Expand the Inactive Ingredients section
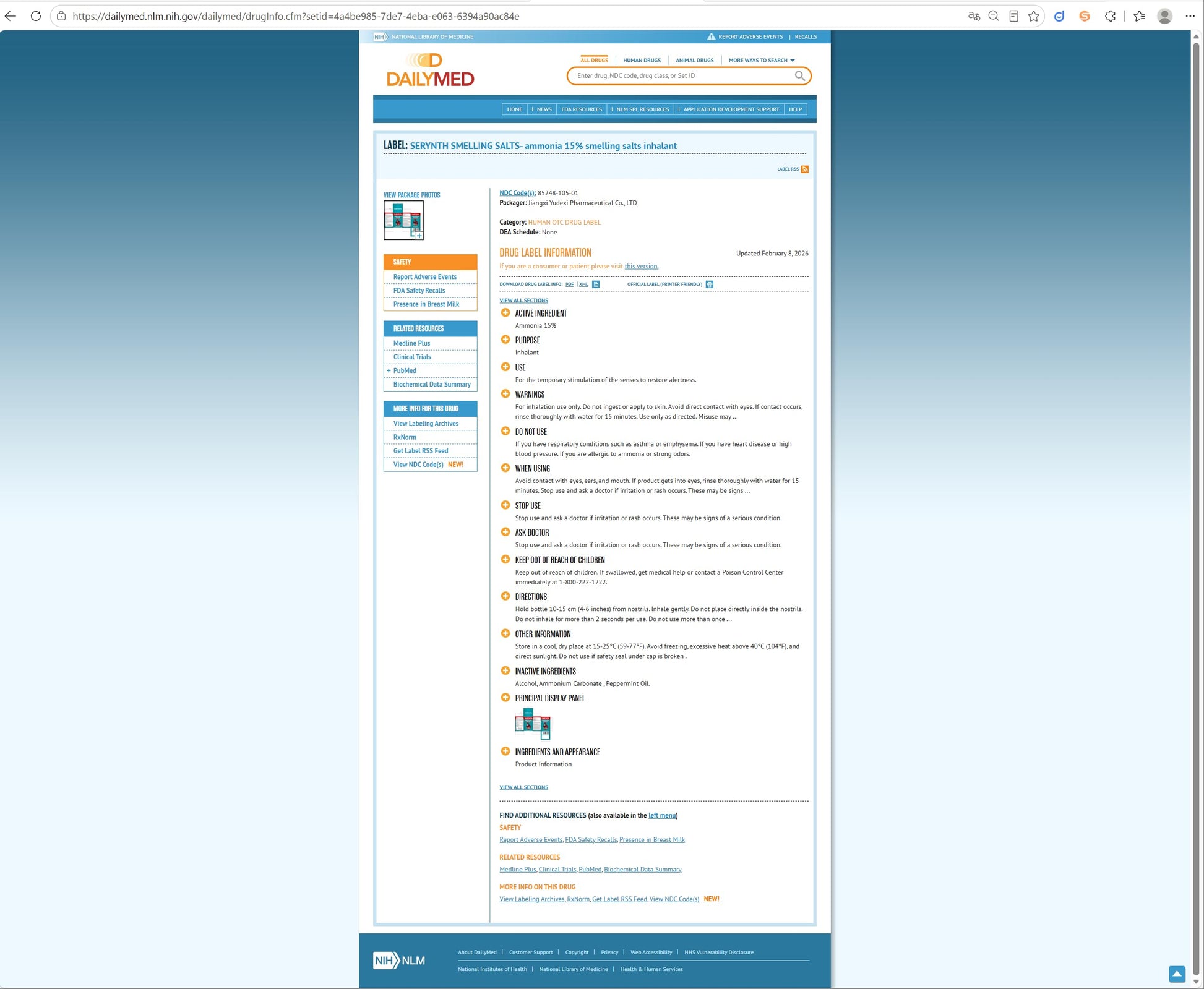The image size is (1204, 989). coord(505,670)
